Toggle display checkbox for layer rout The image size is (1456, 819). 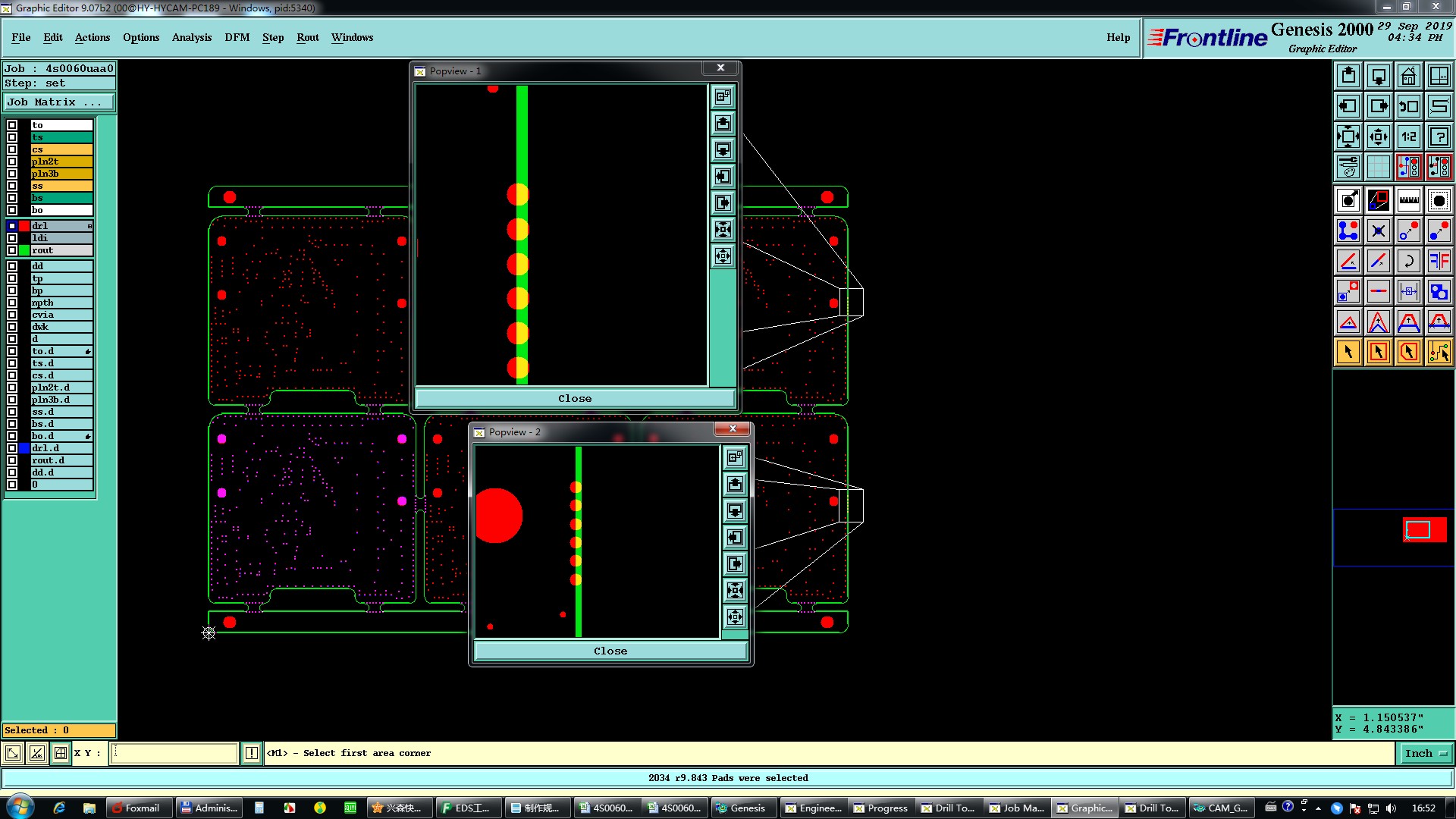pos(12,250)
